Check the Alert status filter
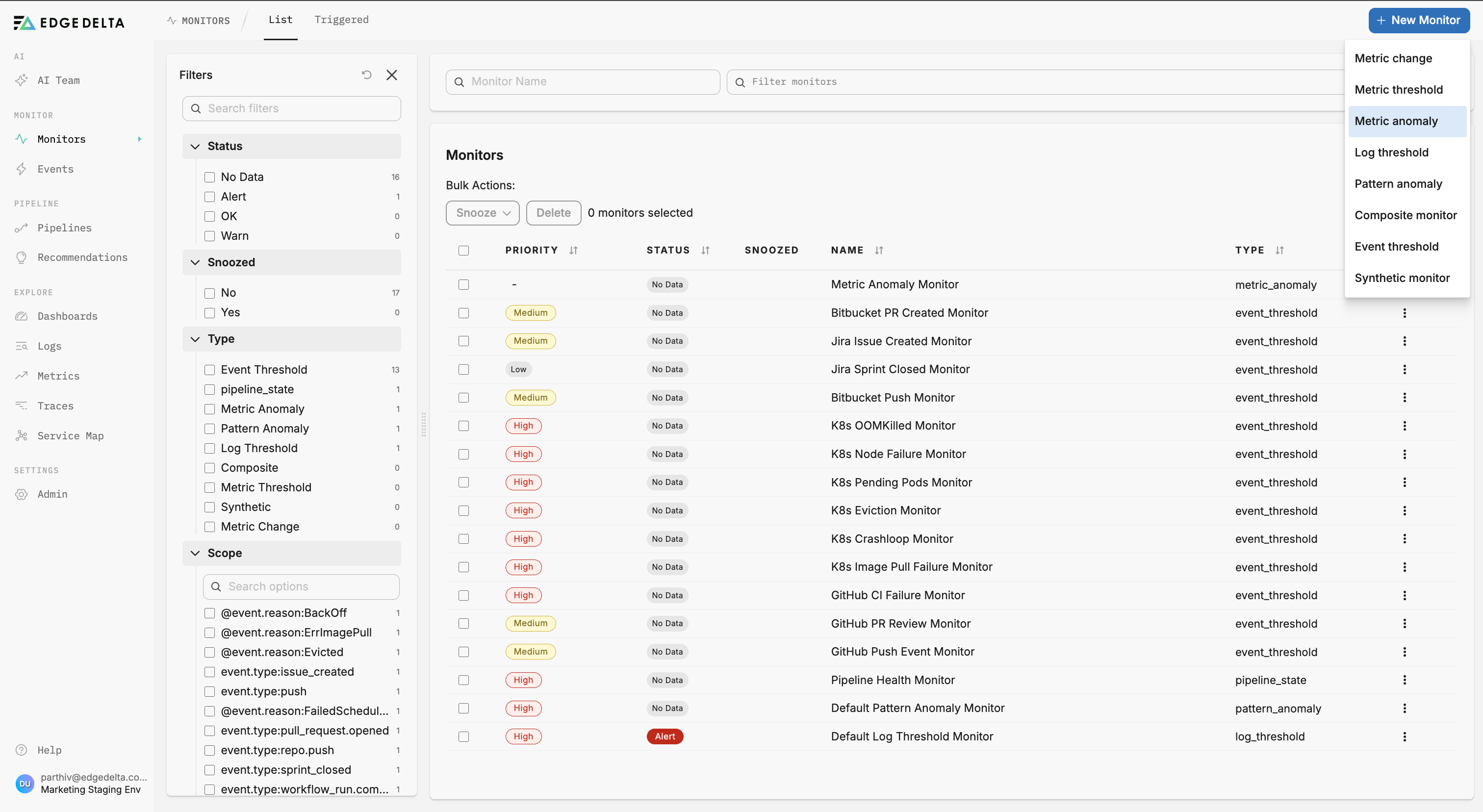1483x812 pixels. pyautogui.click(x=209, y=197)
